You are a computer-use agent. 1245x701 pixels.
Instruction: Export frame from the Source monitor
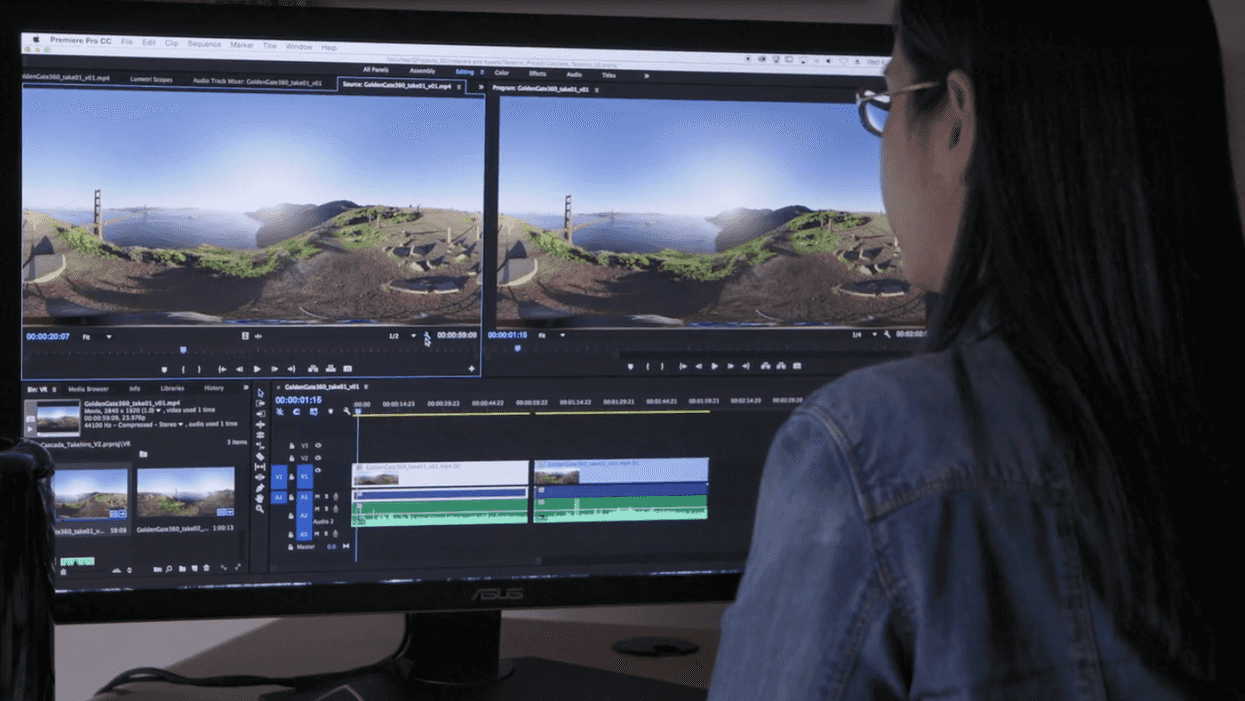coord(347,369)
